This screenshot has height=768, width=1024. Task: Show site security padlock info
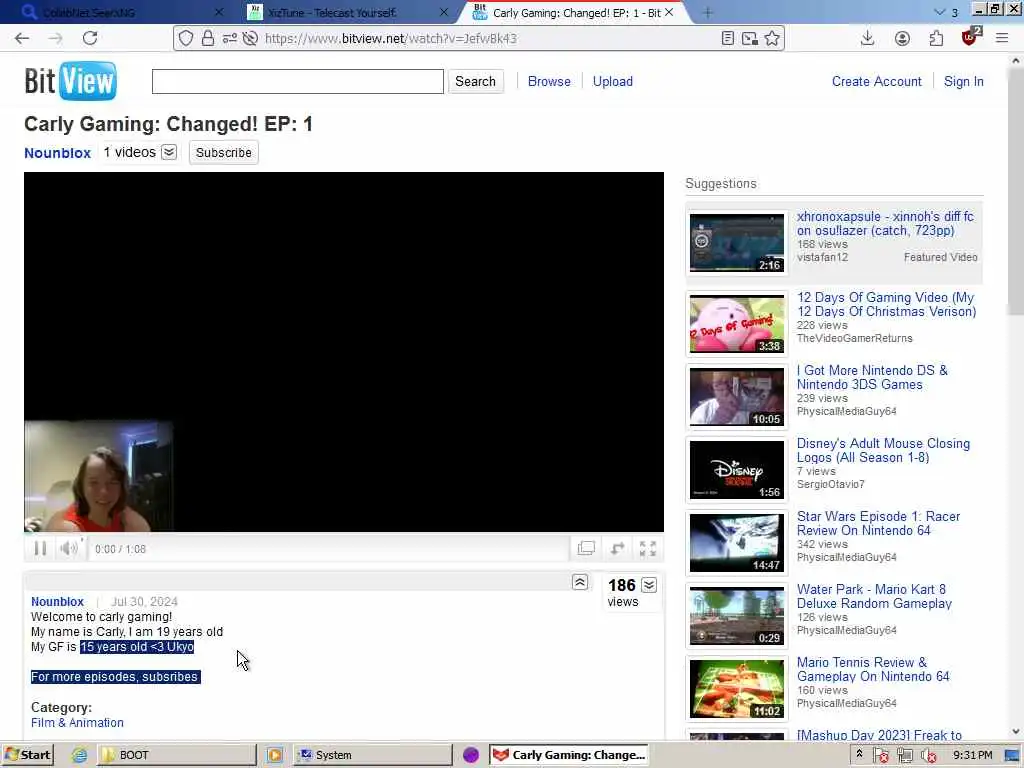tap(208, 39)
